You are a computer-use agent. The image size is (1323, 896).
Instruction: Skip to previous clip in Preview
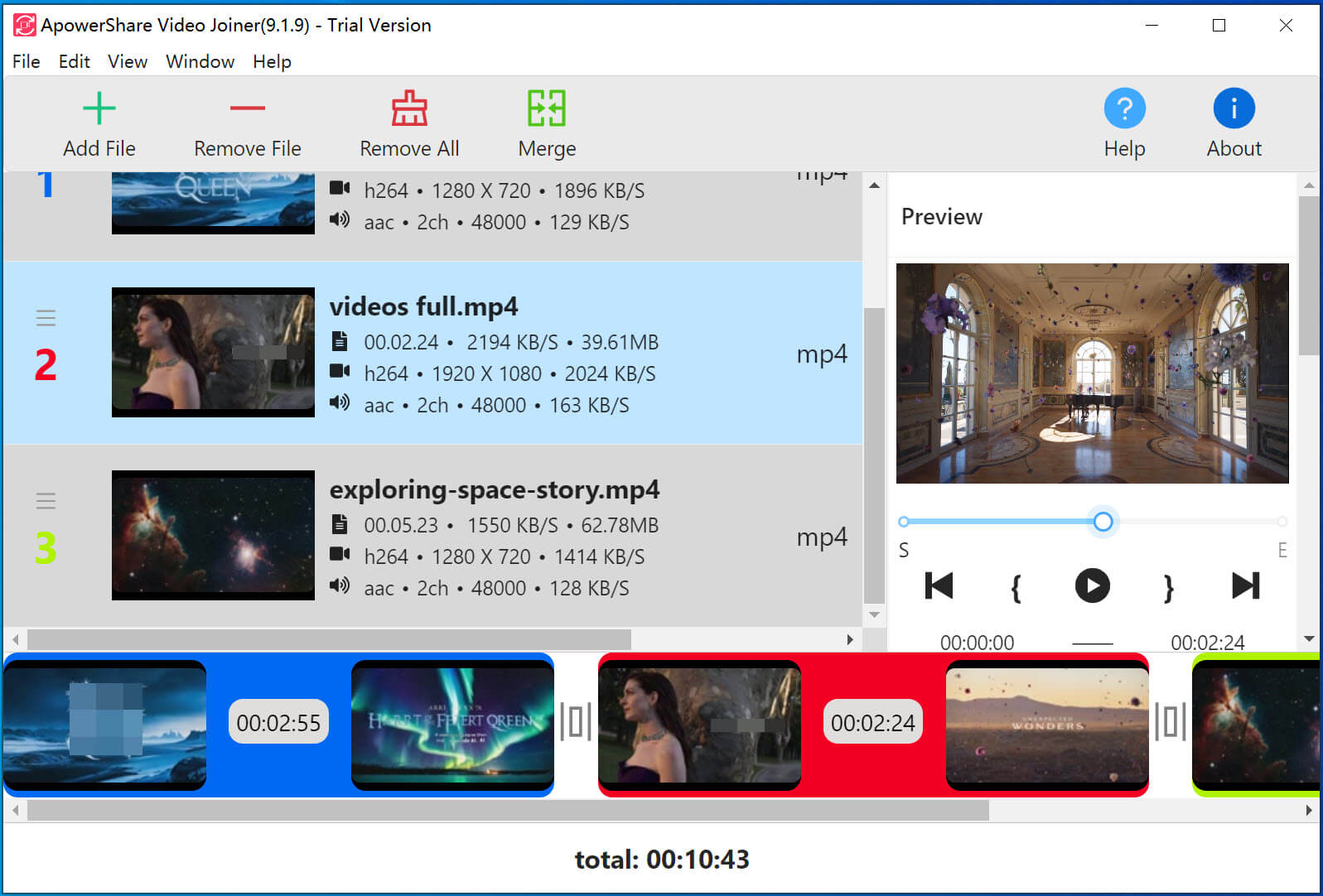[939, 586]
